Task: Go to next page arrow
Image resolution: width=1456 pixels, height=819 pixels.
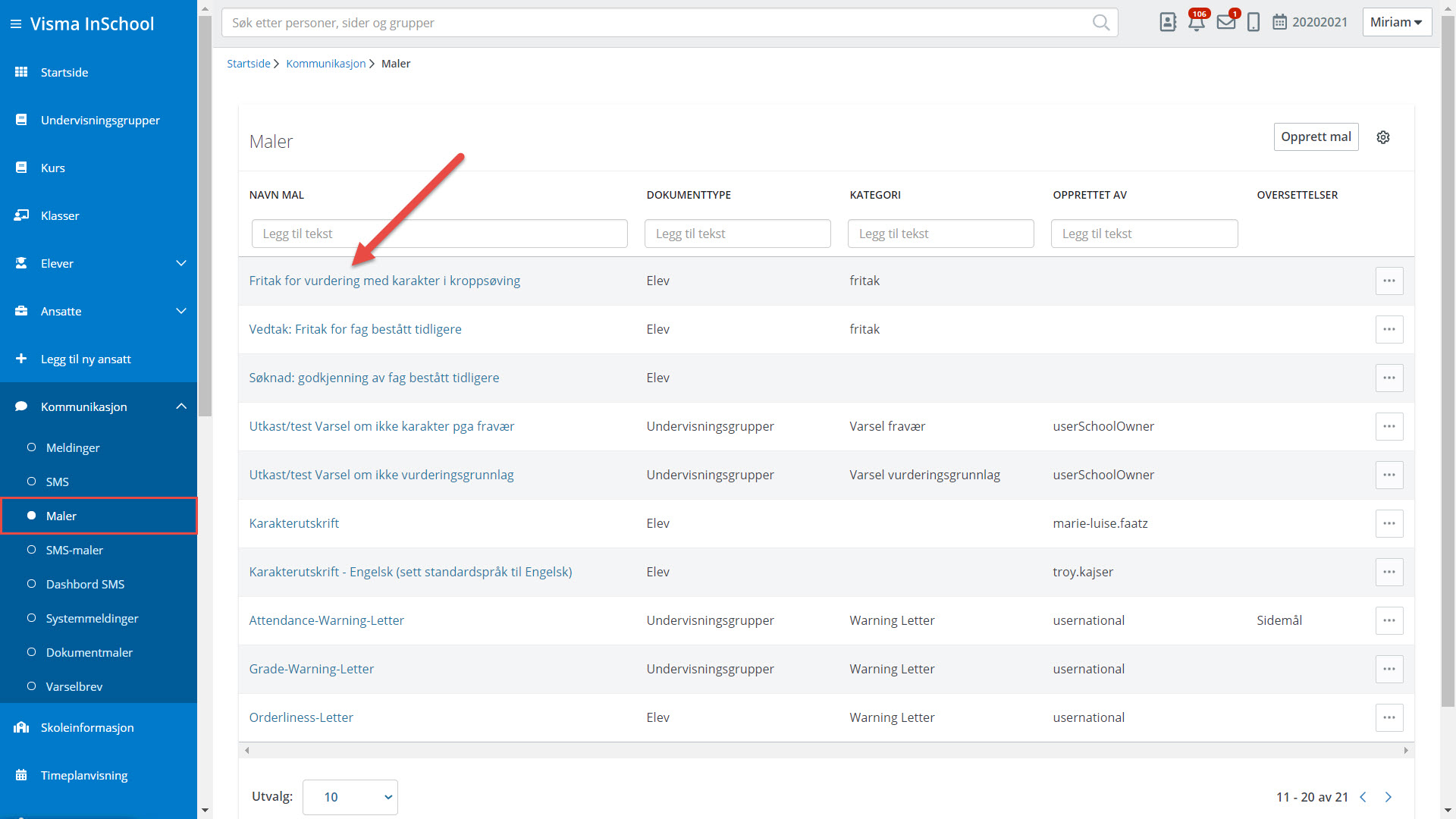Action: pos(1389,797)
